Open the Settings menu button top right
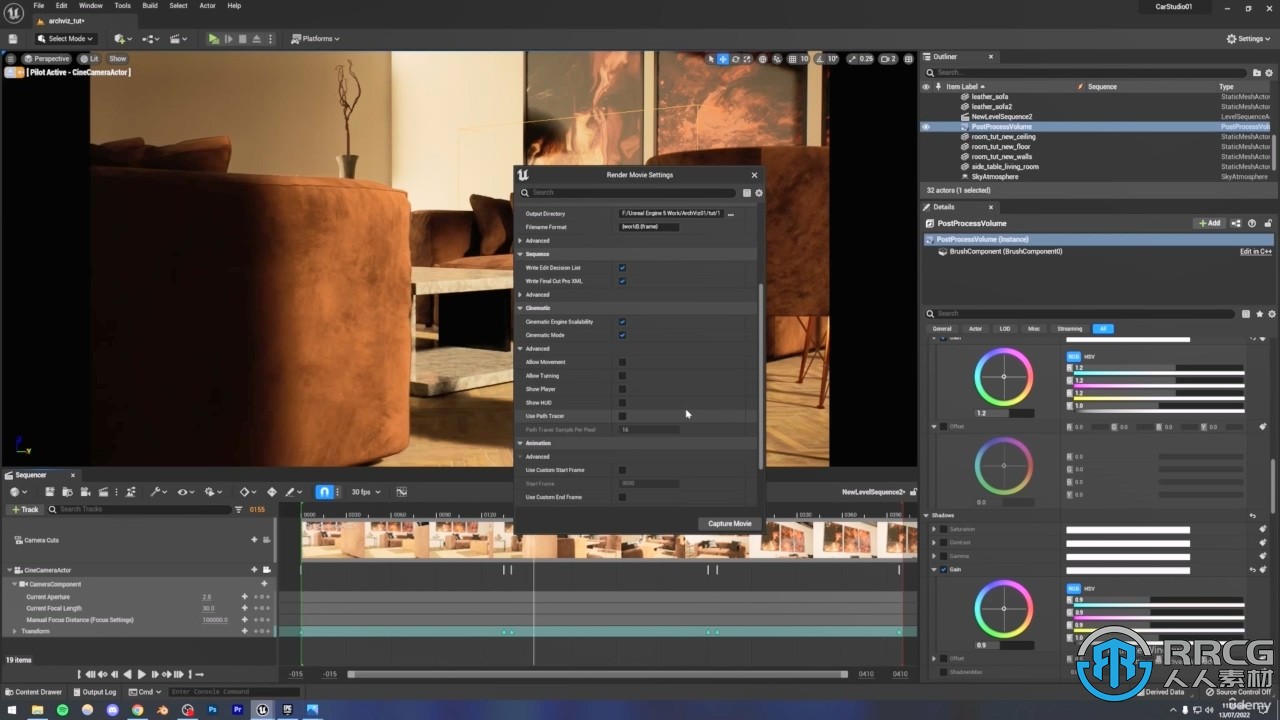This screenshot has width=1280, height=720. point(1249,39)
